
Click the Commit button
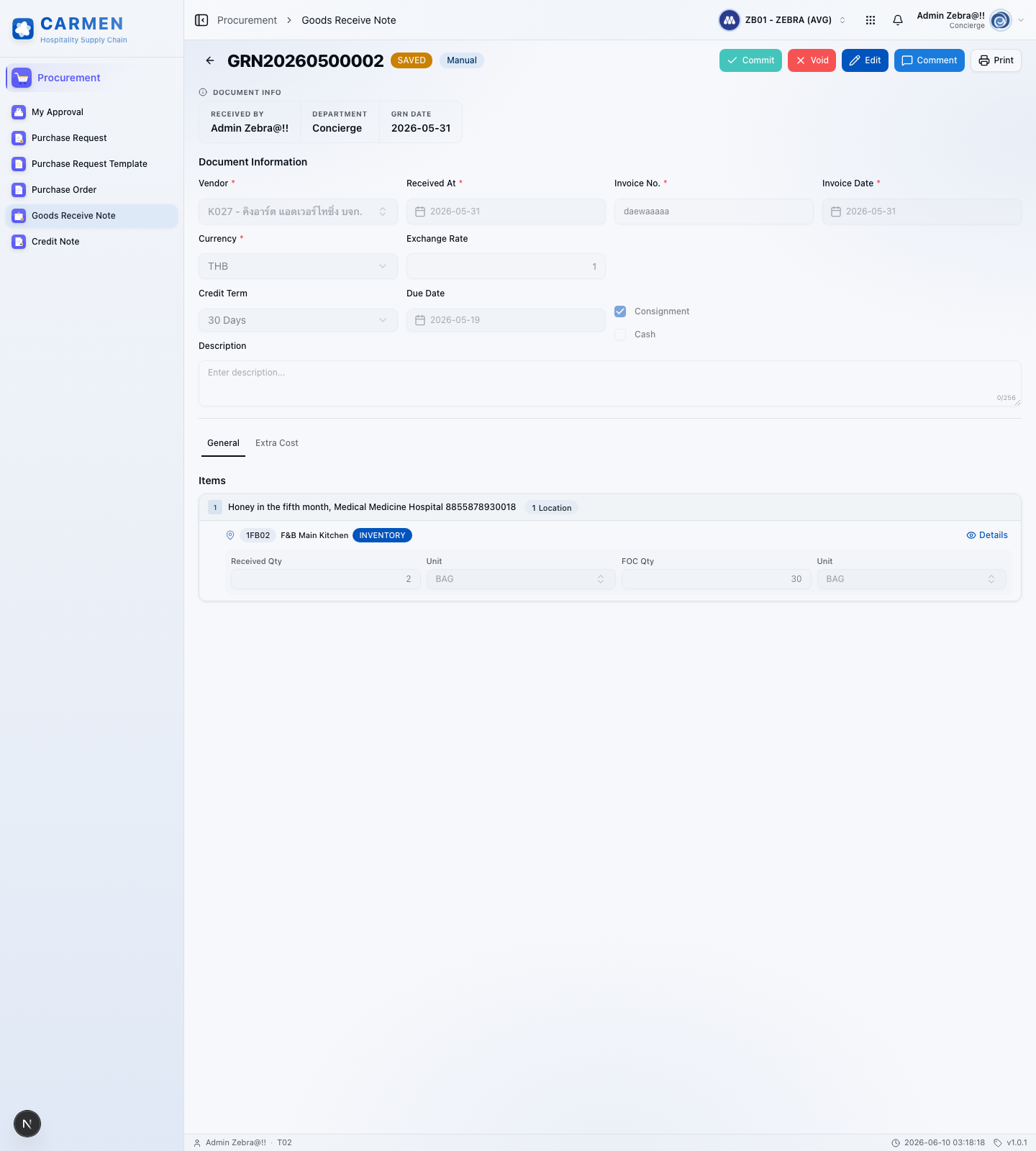point(750,60)
